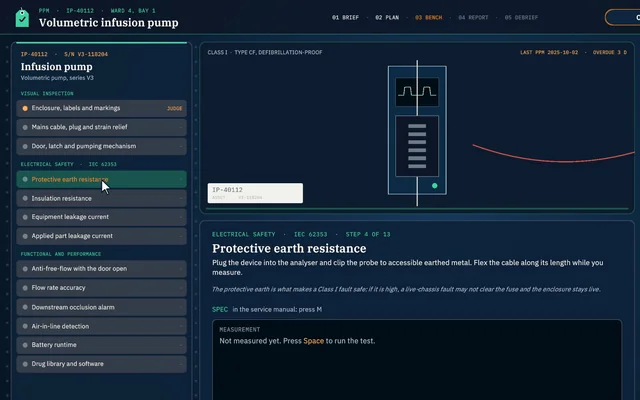Click the 'LAST PPM 2025-10-02' text
This screenshot has height=400, width=640.
click(x=549, y=52)
